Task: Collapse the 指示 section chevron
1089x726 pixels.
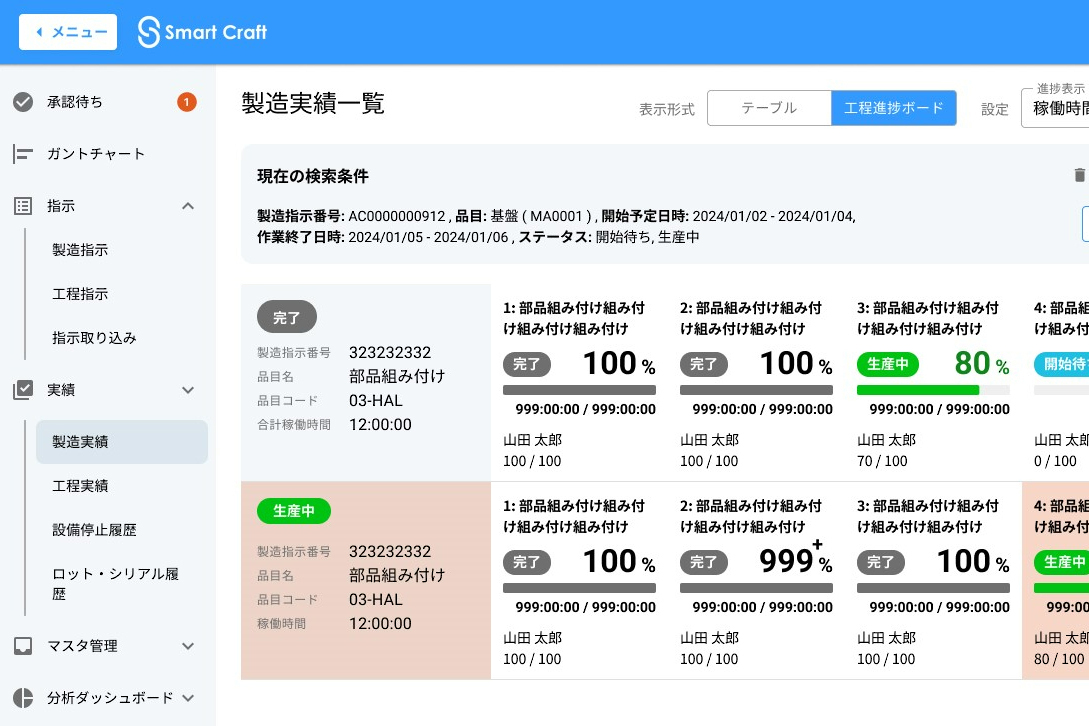Action: (188, 206)
